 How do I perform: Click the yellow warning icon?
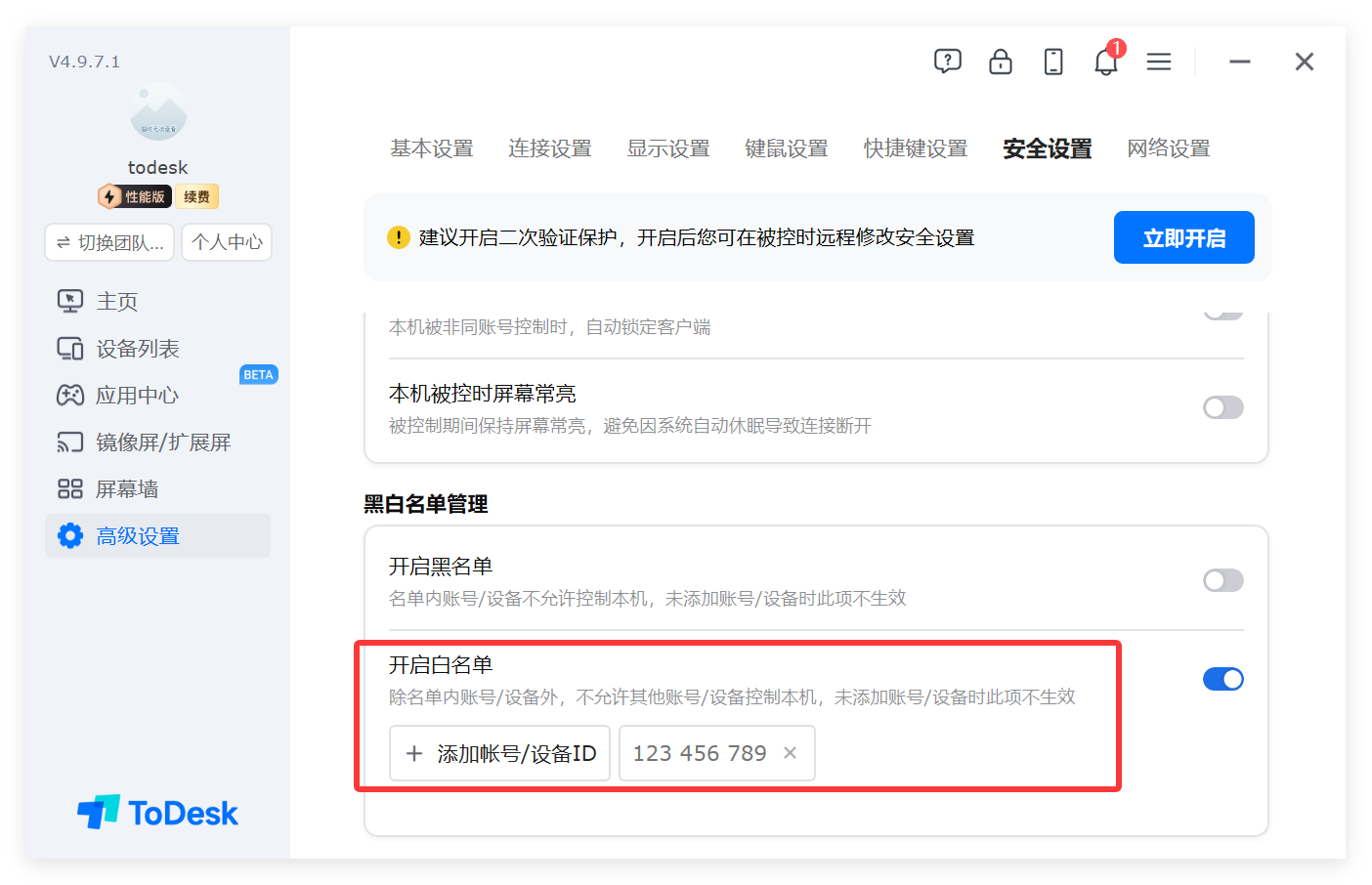pos(399,237)
